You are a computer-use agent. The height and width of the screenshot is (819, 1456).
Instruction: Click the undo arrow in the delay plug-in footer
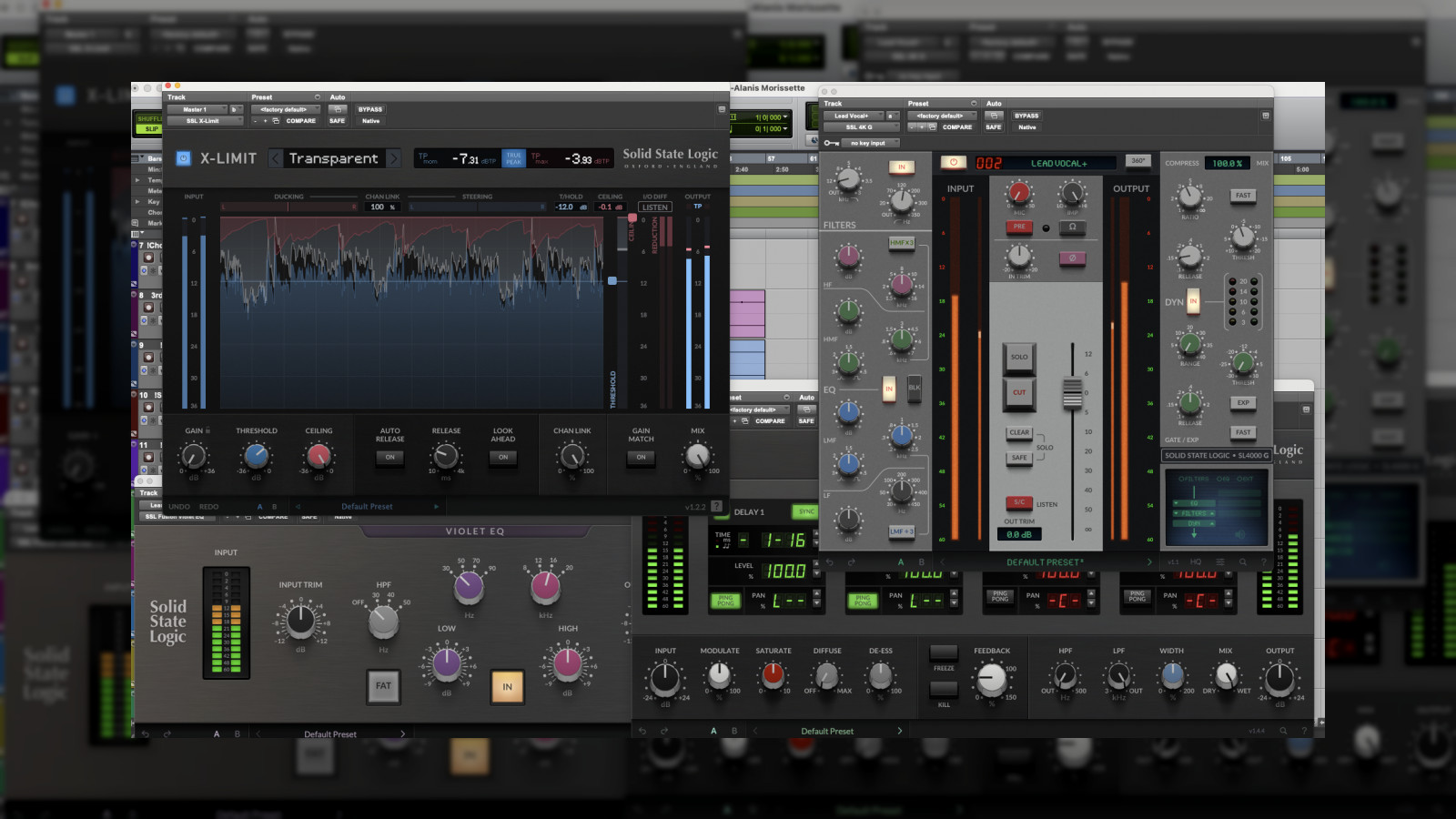coord(642,731)
